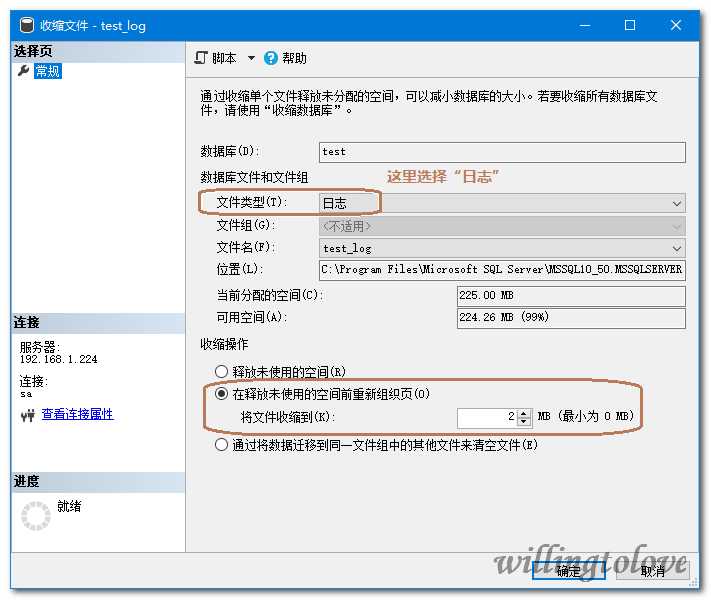The height and width of the screenshot is (600, 711).
Task: Click the connection icon beside 查看连接属性
Action: [28, 415]
